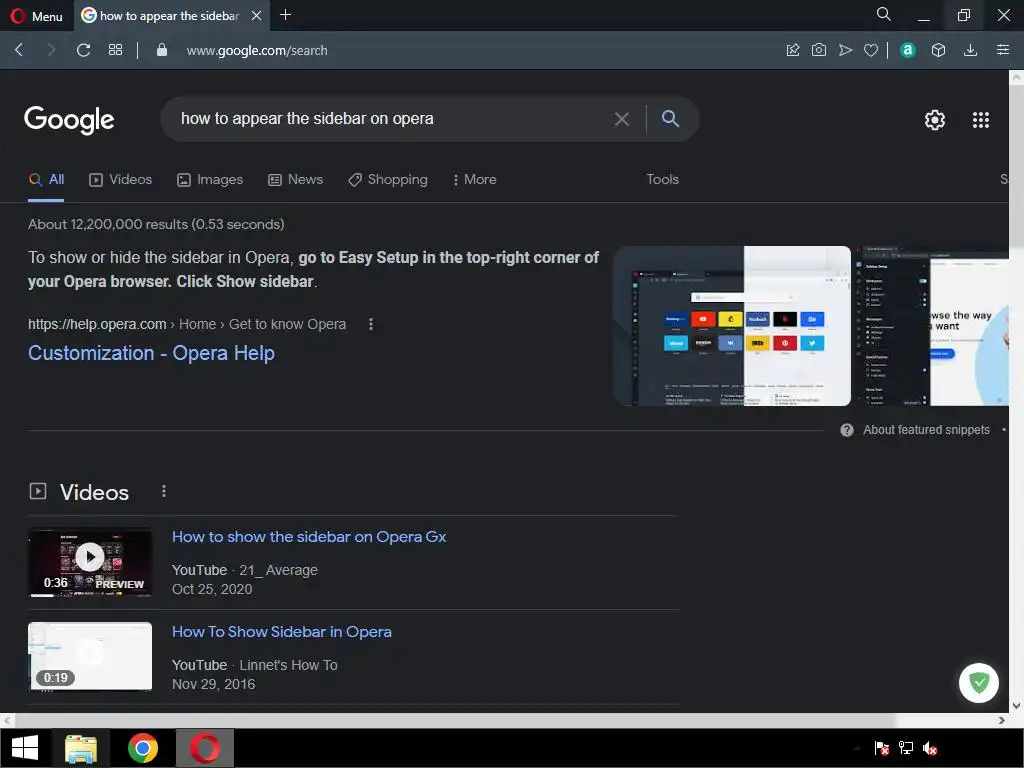Viewport: 1024px width, 768px height.
Task: Open the help.opera.com result options dots
Action: [371, 324]
